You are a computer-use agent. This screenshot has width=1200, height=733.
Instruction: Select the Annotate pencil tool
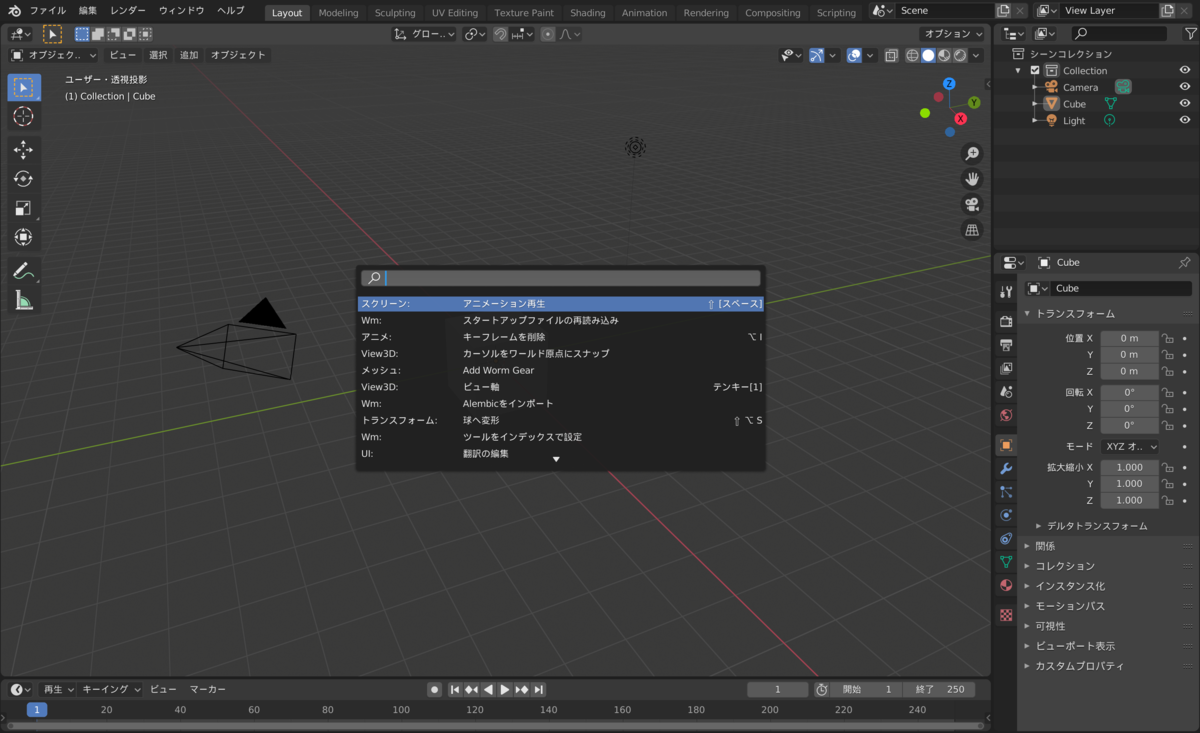point(23,271)
